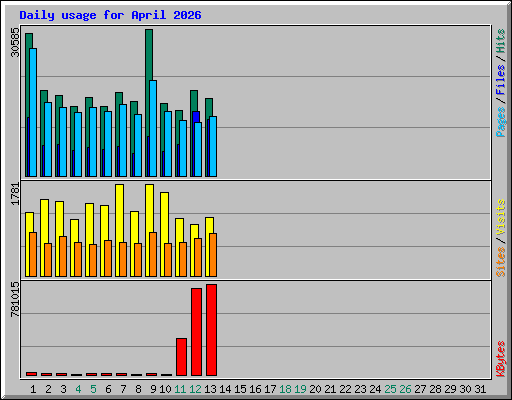Click the 781015 KBytes axis value
This screenshot has height=400, width=512.
coord(15,299)
